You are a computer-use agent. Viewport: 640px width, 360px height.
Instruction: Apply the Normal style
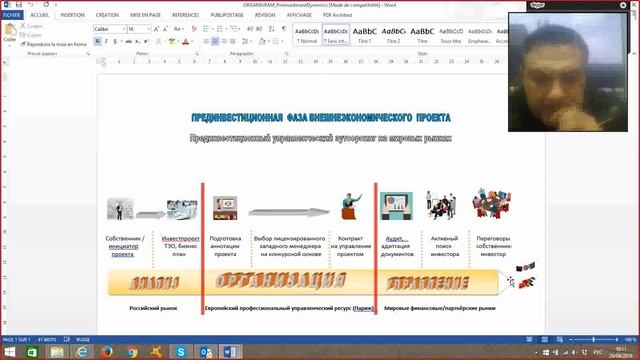click(307, 35)
